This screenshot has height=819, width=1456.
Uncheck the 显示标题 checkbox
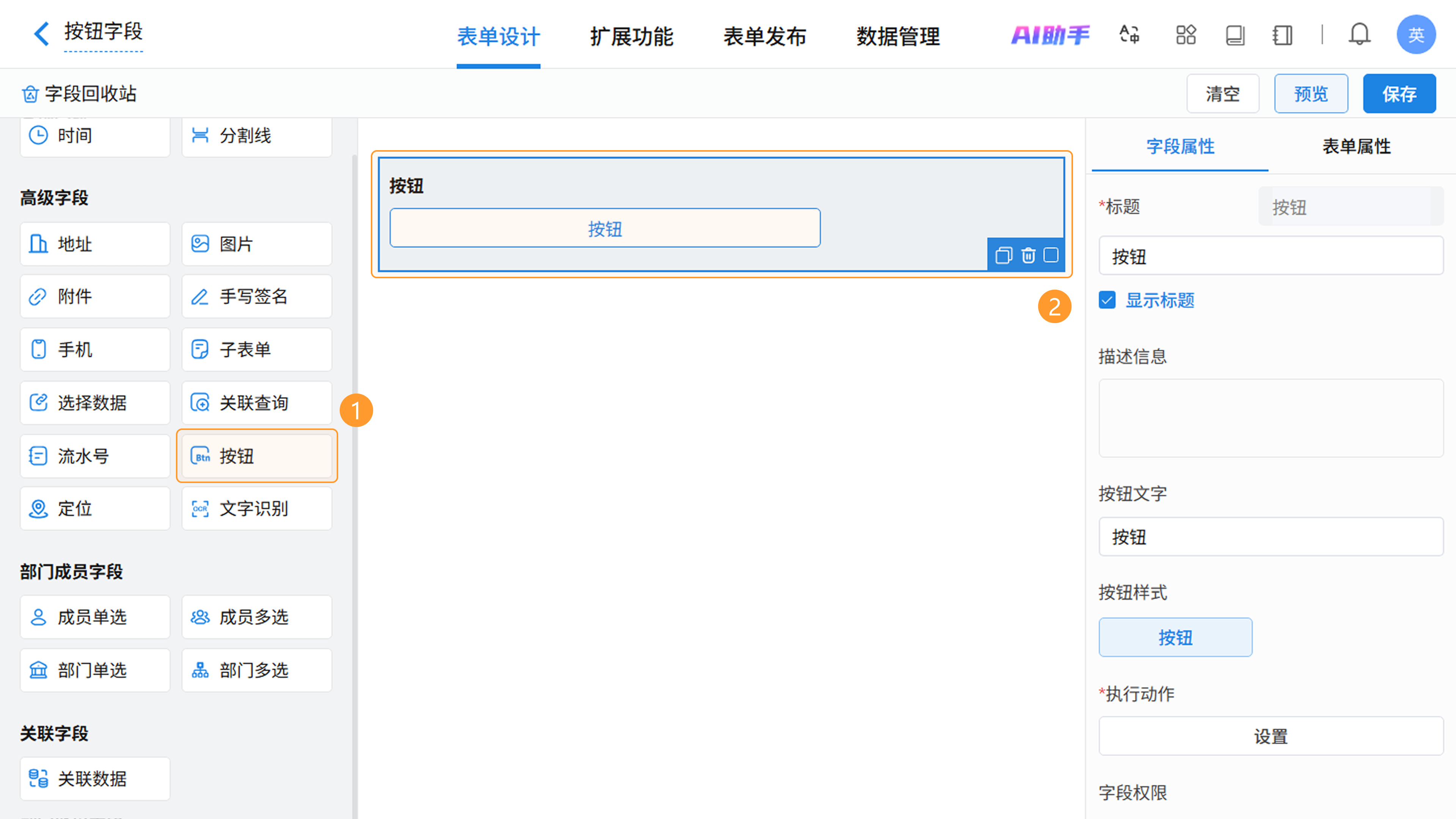[x=1107, y=300]
